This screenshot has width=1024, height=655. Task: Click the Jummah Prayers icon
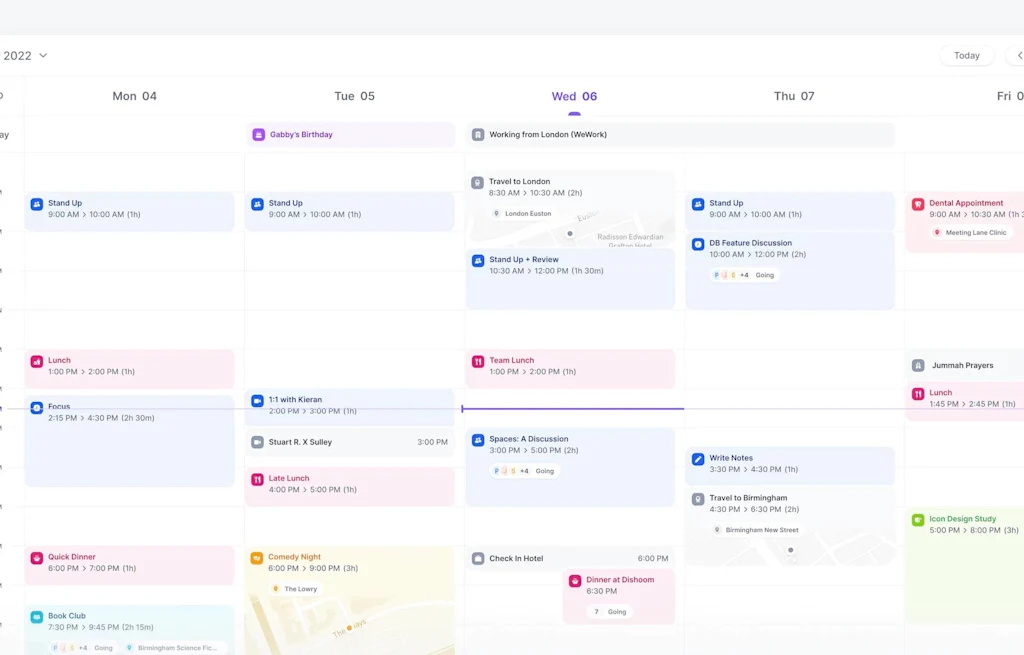(918, 366)
